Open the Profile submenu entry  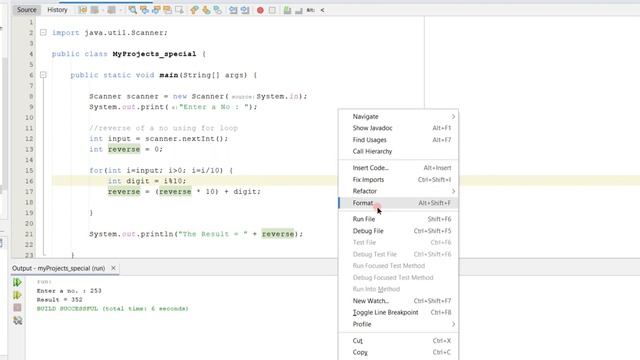(399, 324)
